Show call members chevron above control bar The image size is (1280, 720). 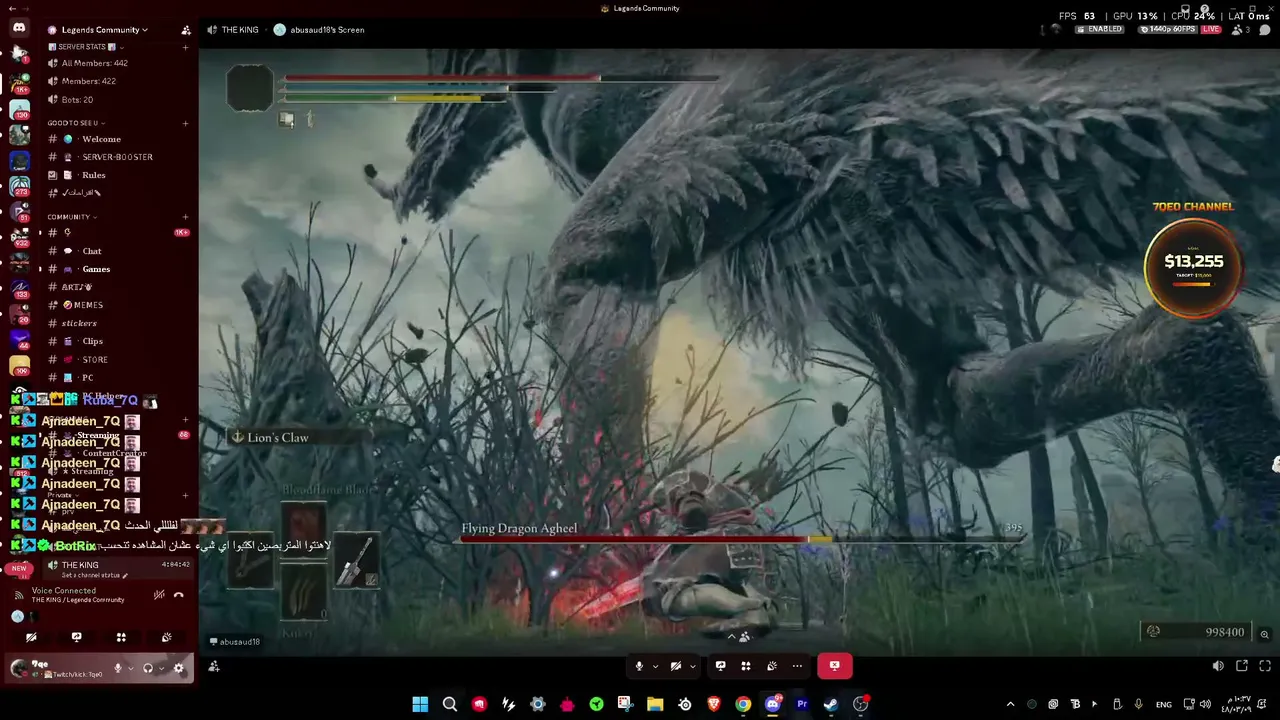pos(731,636)
